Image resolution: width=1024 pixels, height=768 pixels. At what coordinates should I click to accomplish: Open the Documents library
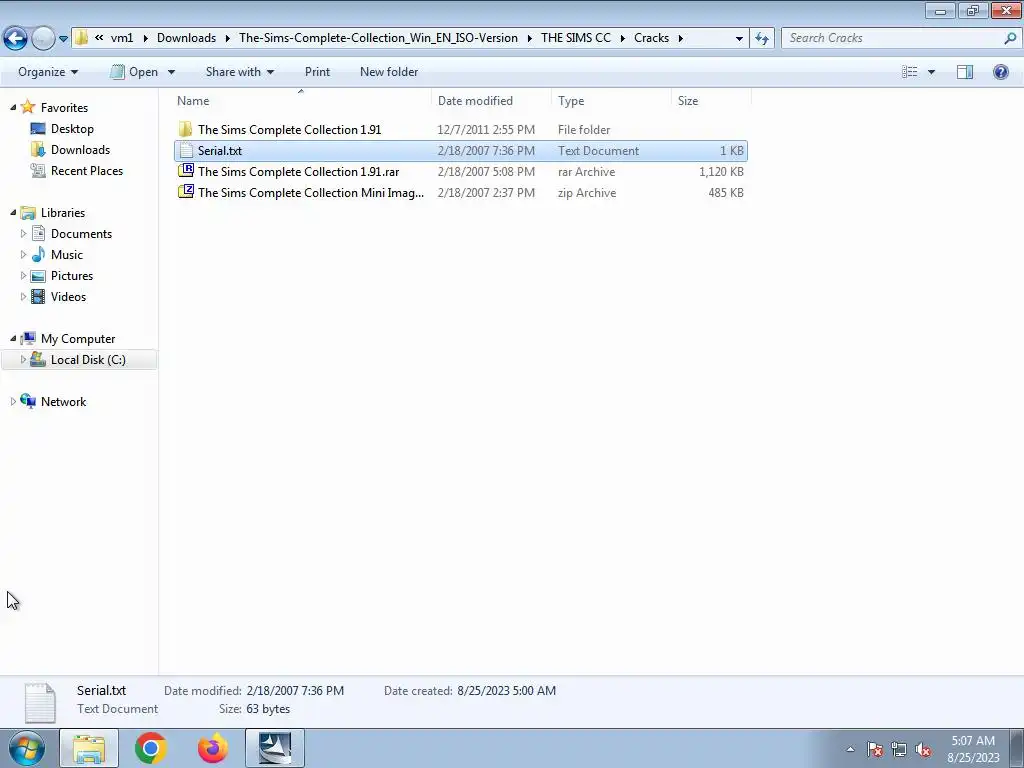click(x=81, y=234)
